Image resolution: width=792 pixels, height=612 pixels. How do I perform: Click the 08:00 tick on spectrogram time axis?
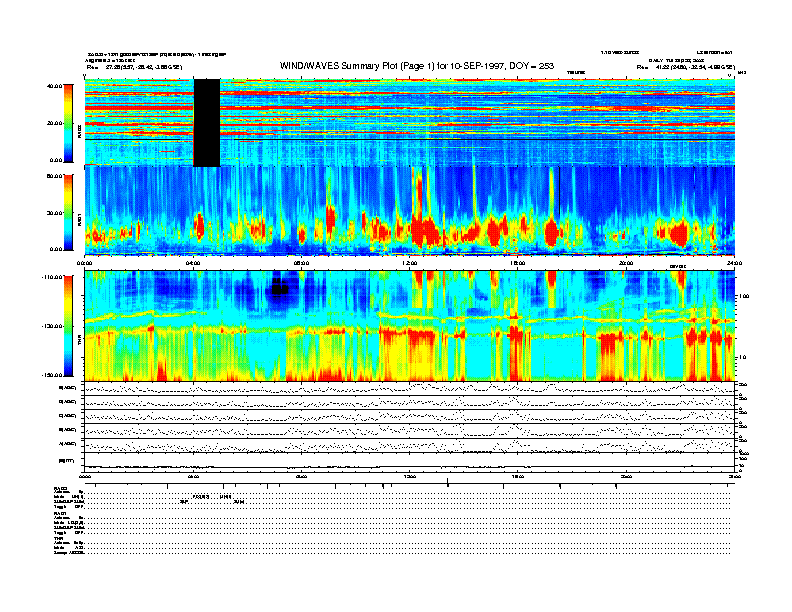[x=301, y=263]
